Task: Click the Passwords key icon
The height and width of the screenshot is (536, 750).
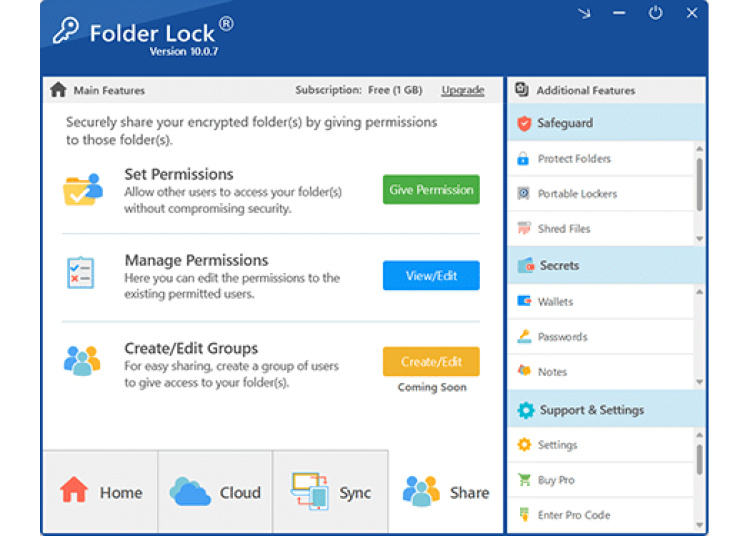Action: point(523,337)
